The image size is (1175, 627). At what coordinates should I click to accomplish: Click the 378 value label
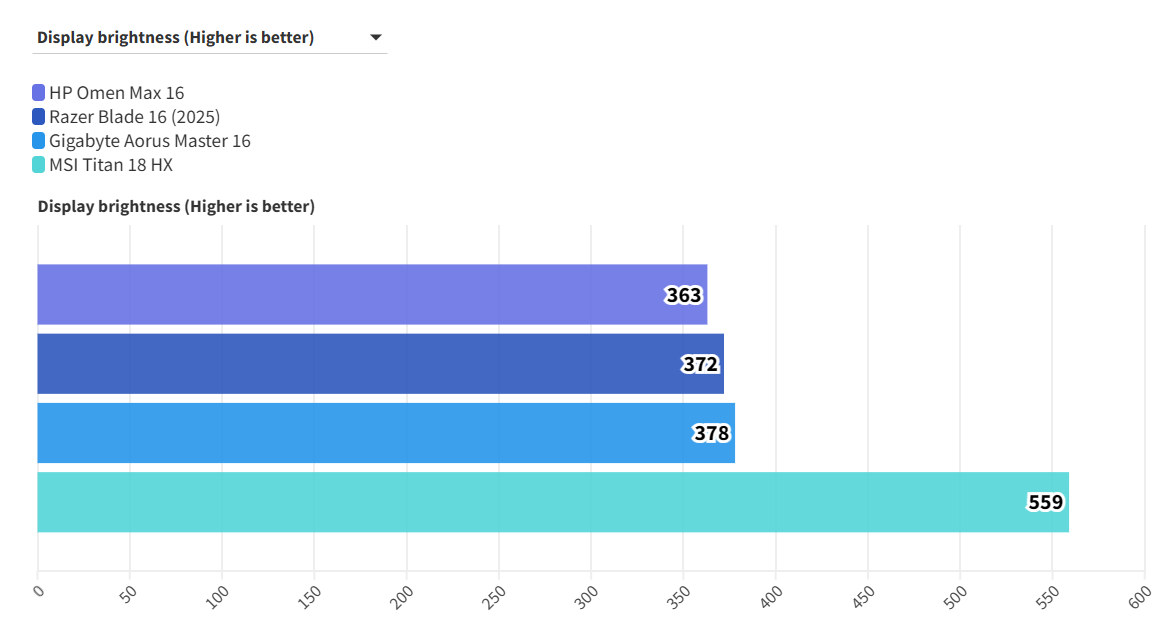click(712, 433)
